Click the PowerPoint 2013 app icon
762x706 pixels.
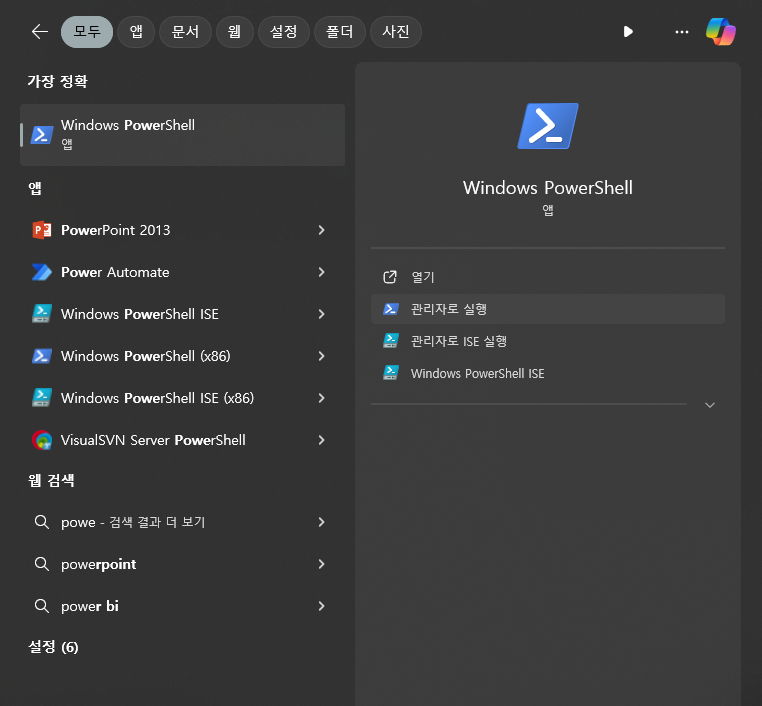tap(42, 230)
